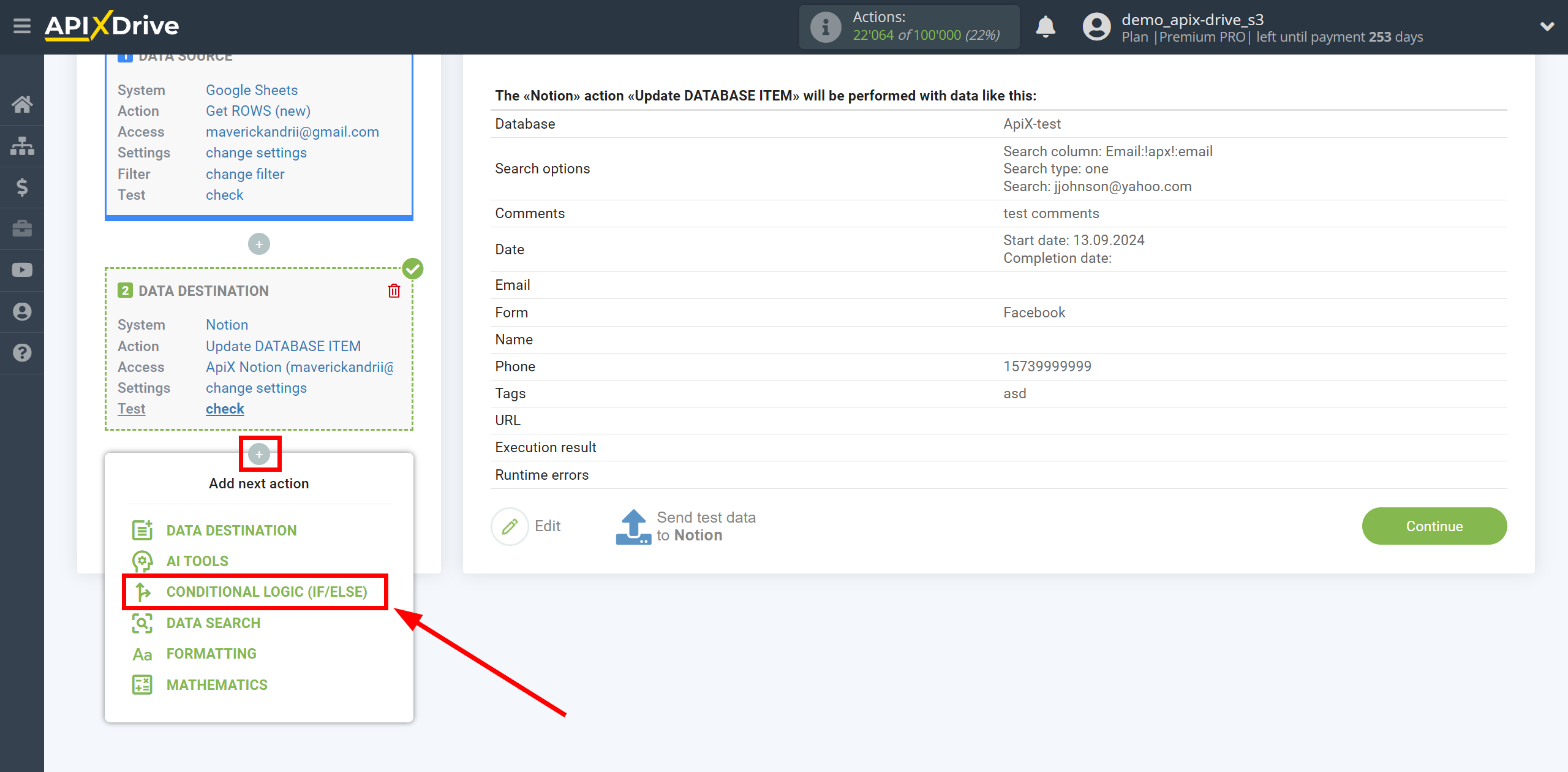Click green checkmark on destination block
The height and width of the screenshot is (772, 1568).
[x=413, y=268]
